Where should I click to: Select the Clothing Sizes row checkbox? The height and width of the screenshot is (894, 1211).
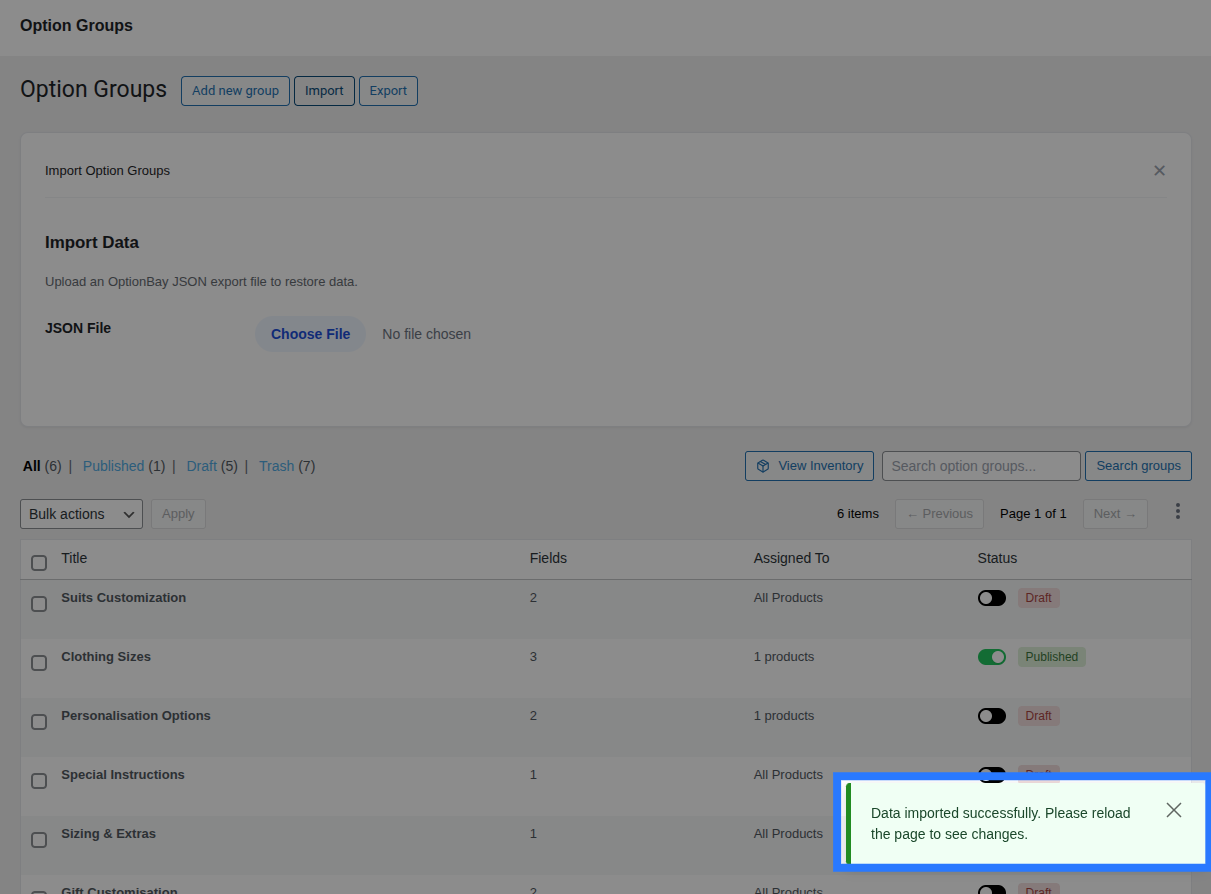[39, 663]
